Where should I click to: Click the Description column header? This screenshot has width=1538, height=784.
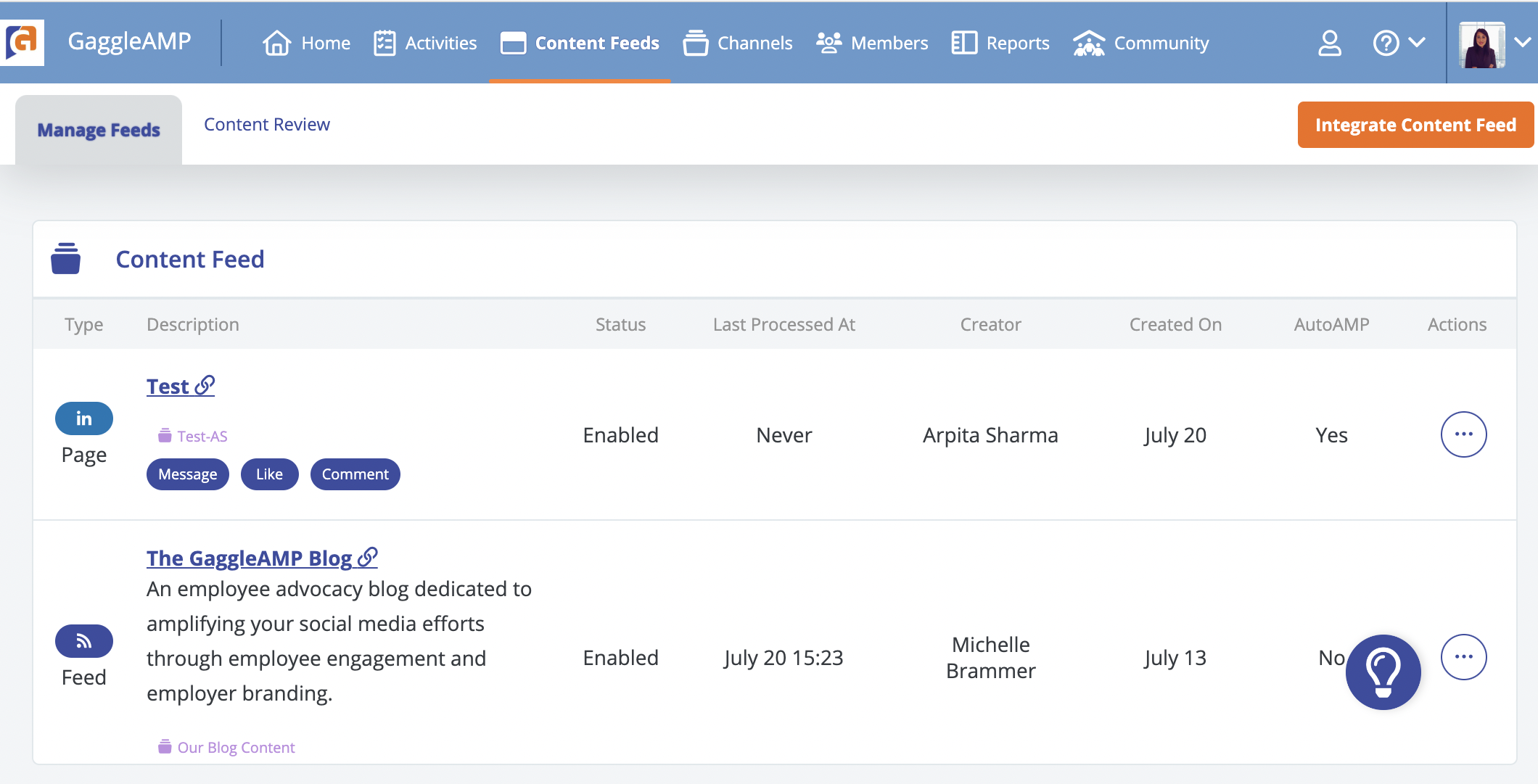coord(193,324)
